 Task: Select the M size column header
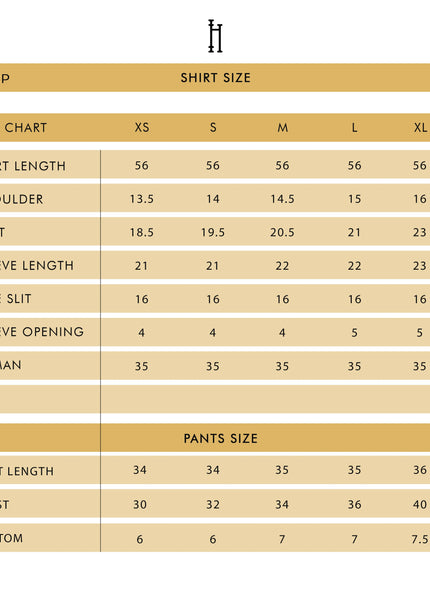283,127
